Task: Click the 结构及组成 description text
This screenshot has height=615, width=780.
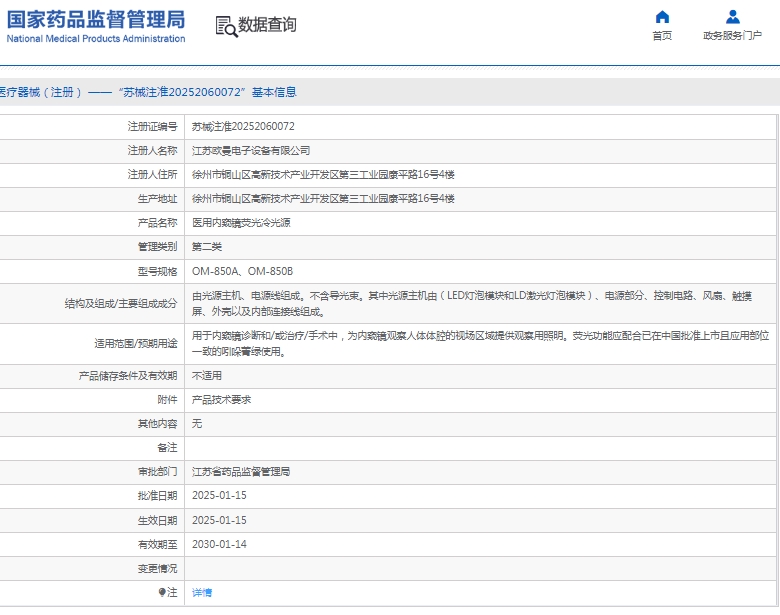Action: tap(472, 304)
